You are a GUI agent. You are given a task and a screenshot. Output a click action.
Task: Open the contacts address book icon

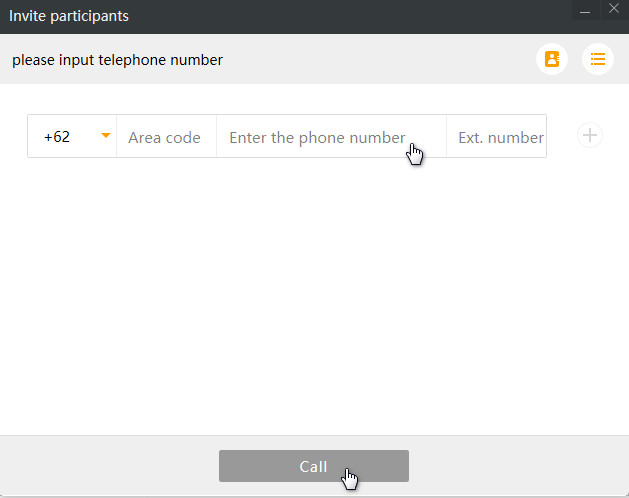tap(551, 59)
